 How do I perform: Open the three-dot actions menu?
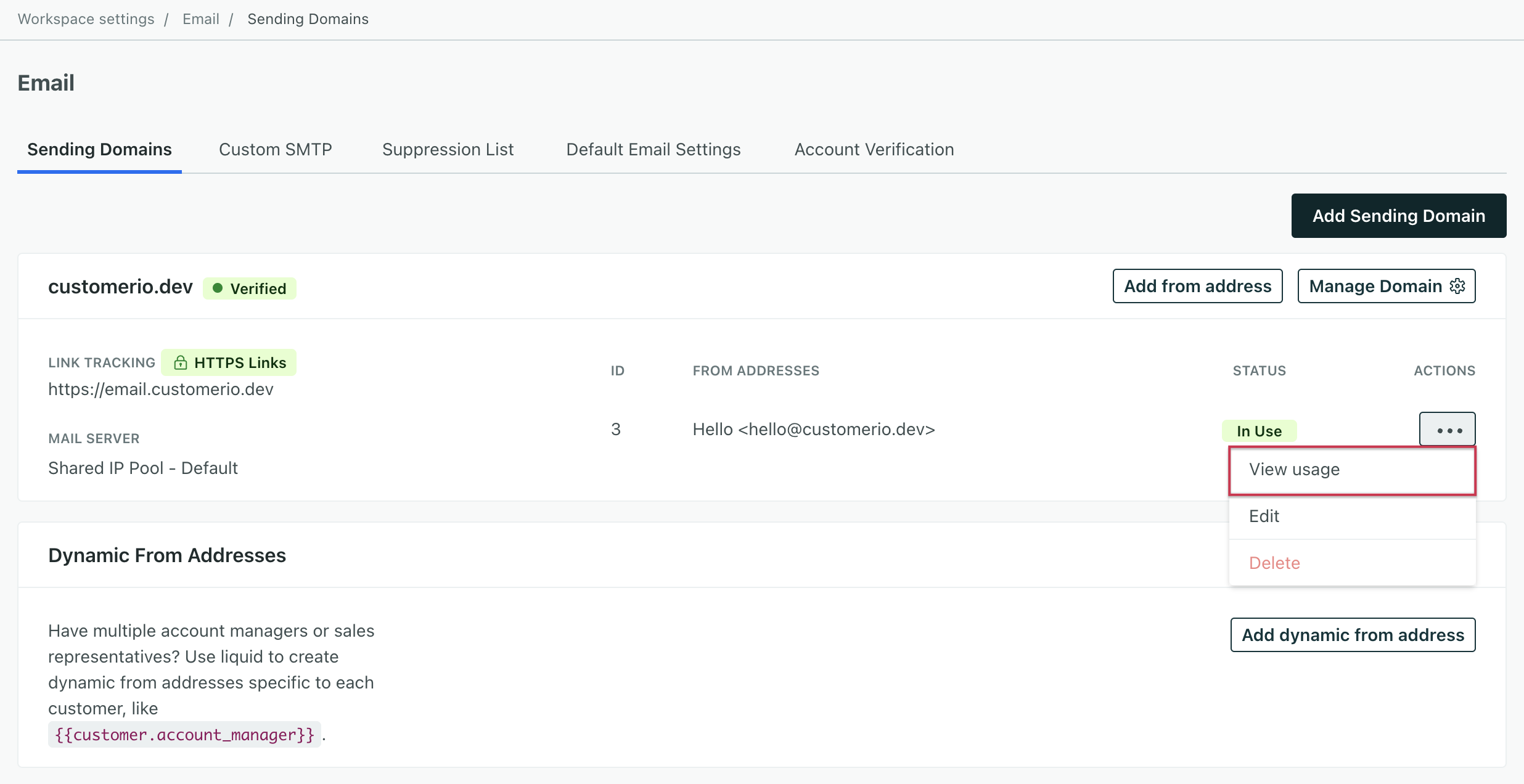(1447, 430)
